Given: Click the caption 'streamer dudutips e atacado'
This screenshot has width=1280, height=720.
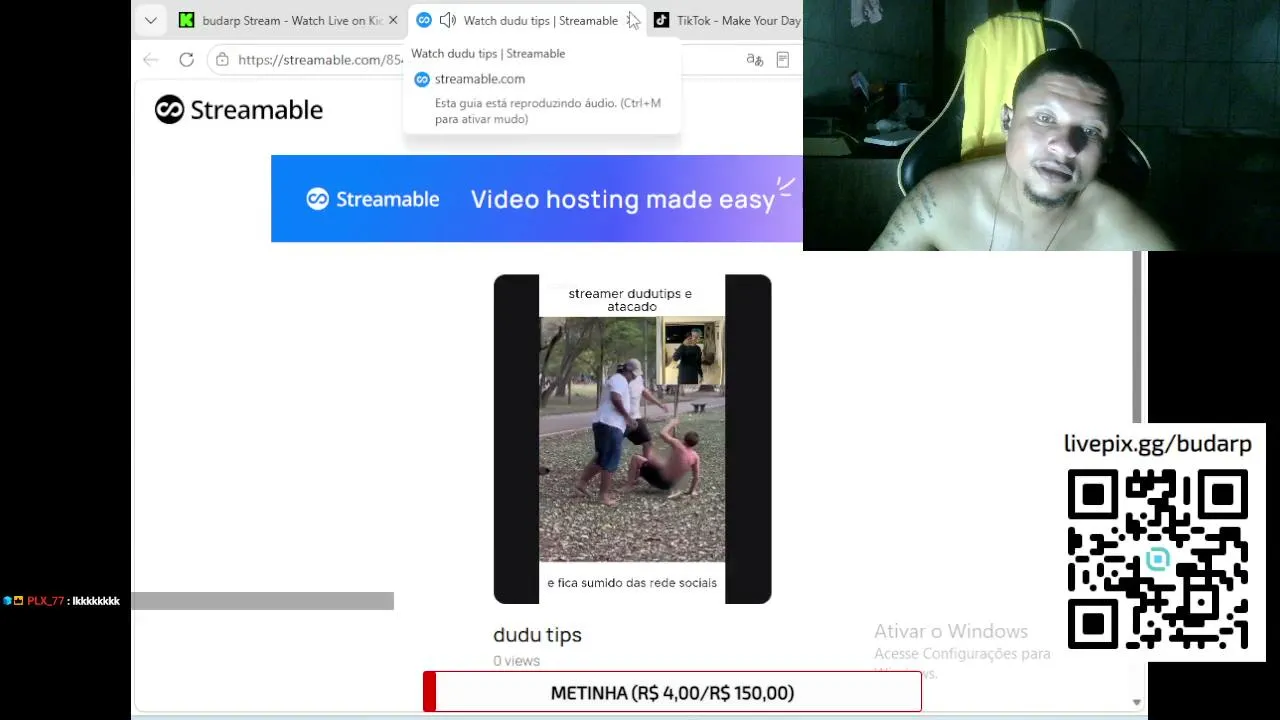Looking at the screenshot, I should [630, 300].
